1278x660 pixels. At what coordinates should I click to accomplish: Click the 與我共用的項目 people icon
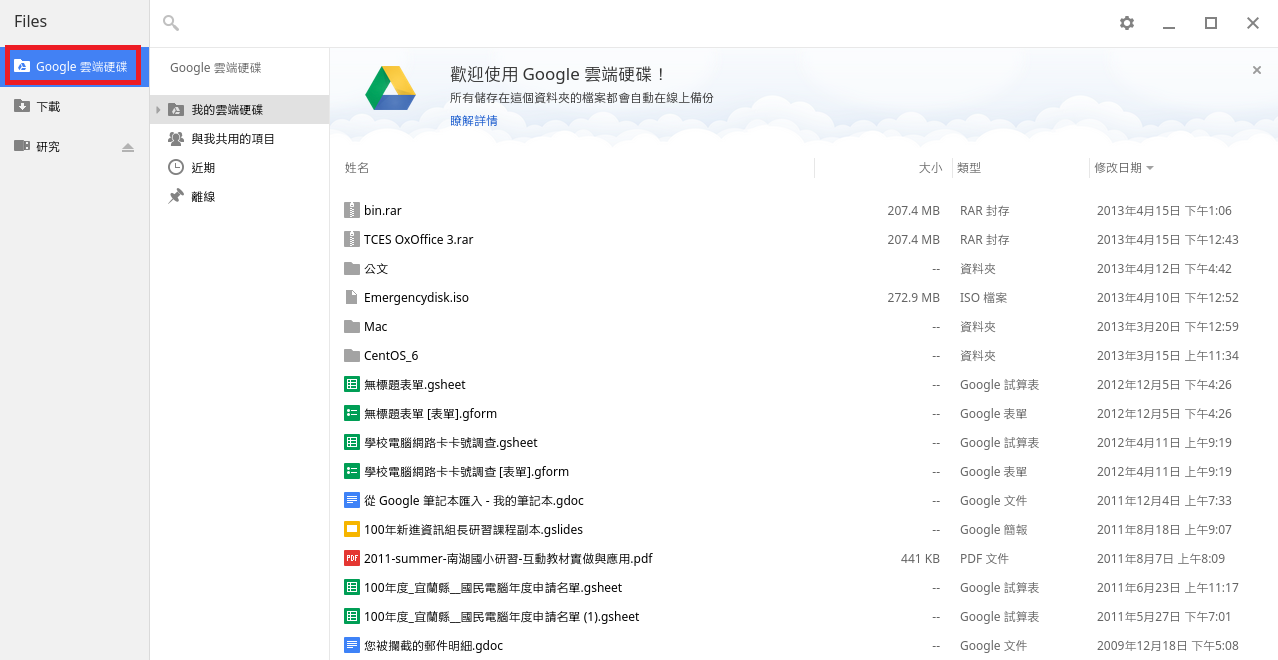(176, 139)
